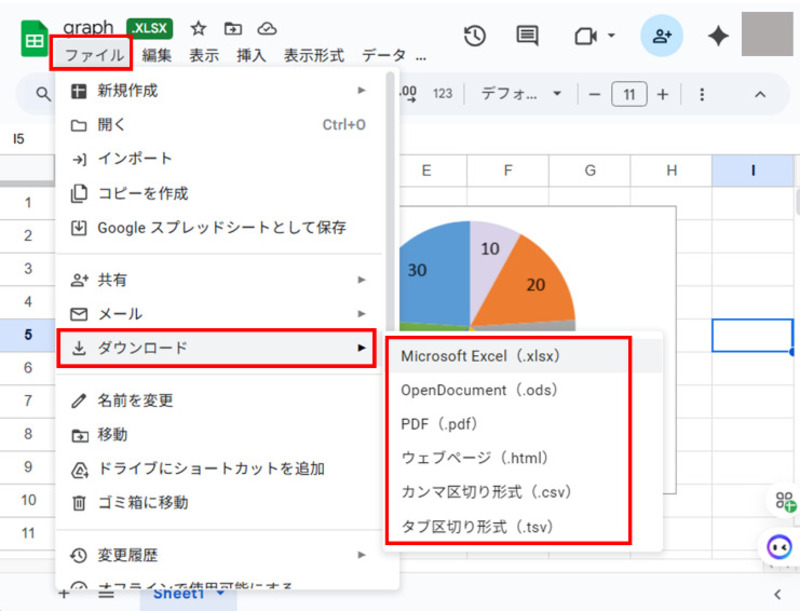Click the star icon to favorite the file
The image size is (800, 611).
tap(199, 29)
